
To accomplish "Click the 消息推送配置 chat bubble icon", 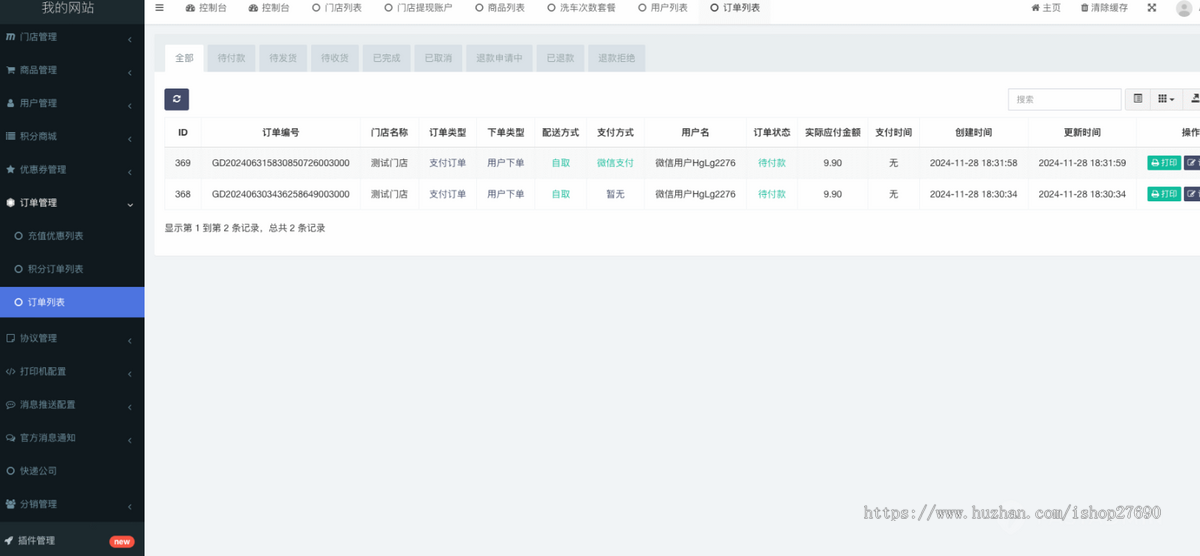I will pyautogui.click(x=10, y=404).
